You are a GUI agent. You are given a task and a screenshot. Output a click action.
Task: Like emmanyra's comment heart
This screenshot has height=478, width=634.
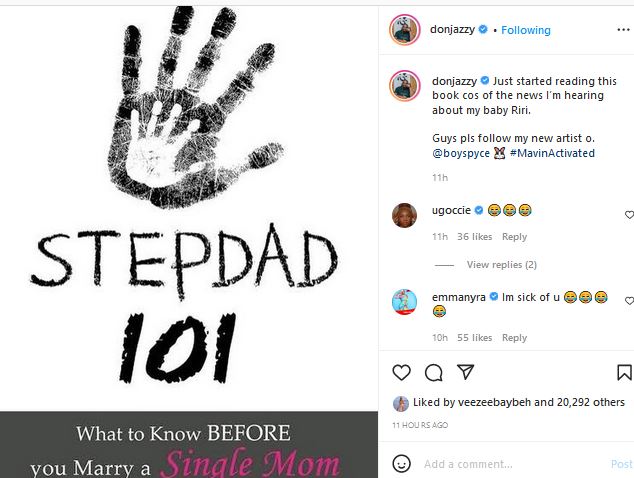[629, 300]
